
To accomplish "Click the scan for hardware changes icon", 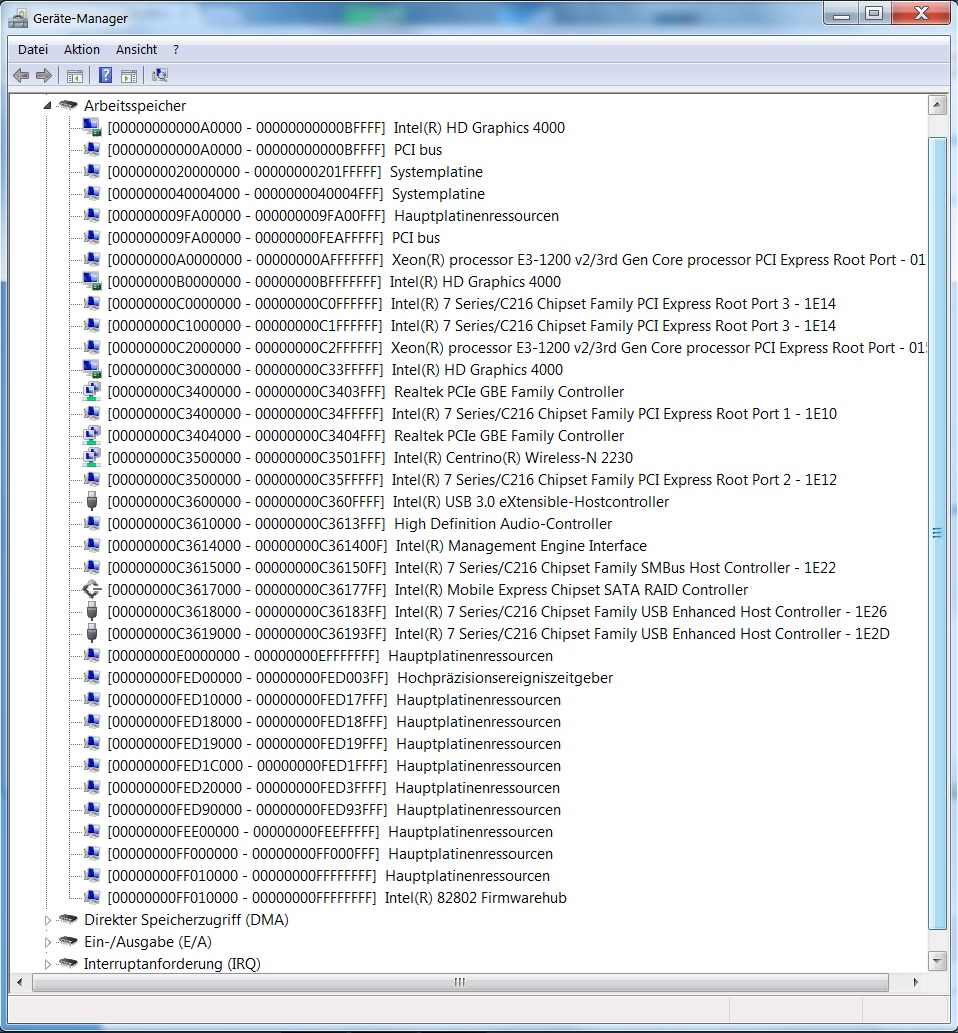I will (x=160, y=76).
